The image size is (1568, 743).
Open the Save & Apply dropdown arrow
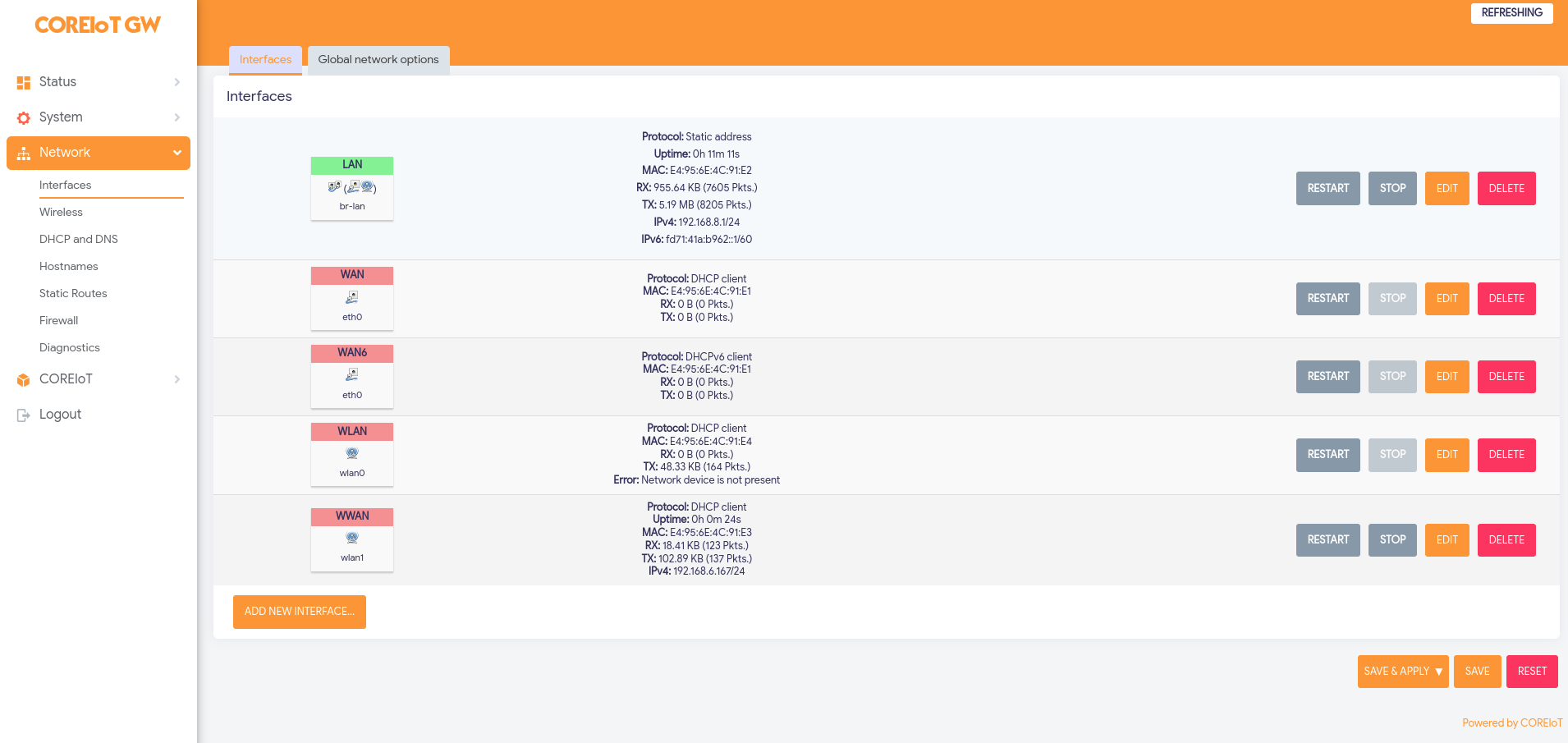pos(1438,672)
